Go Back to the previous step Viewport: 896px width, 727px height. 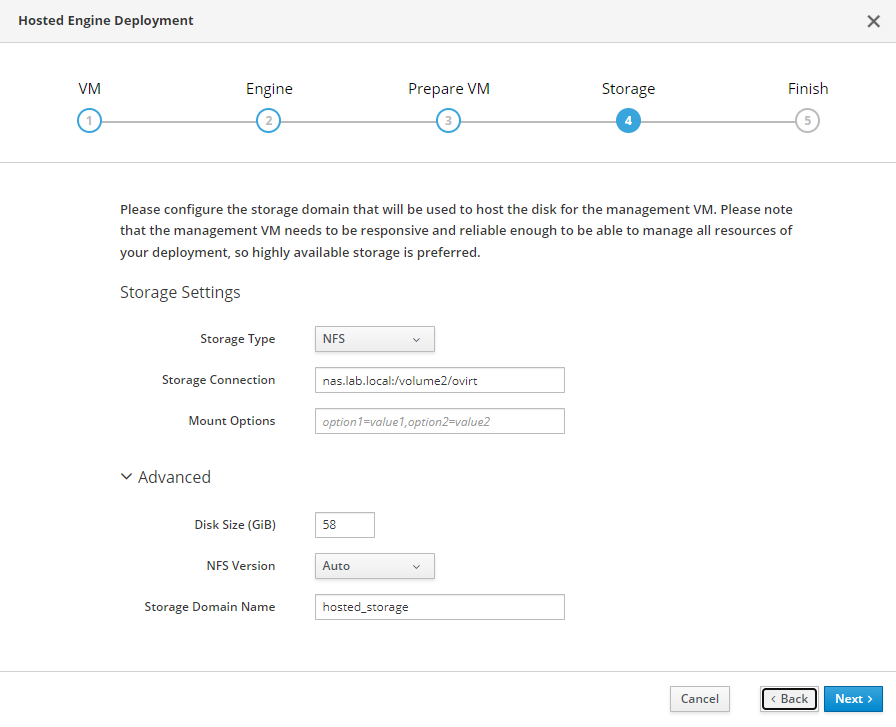coord(789,699)
